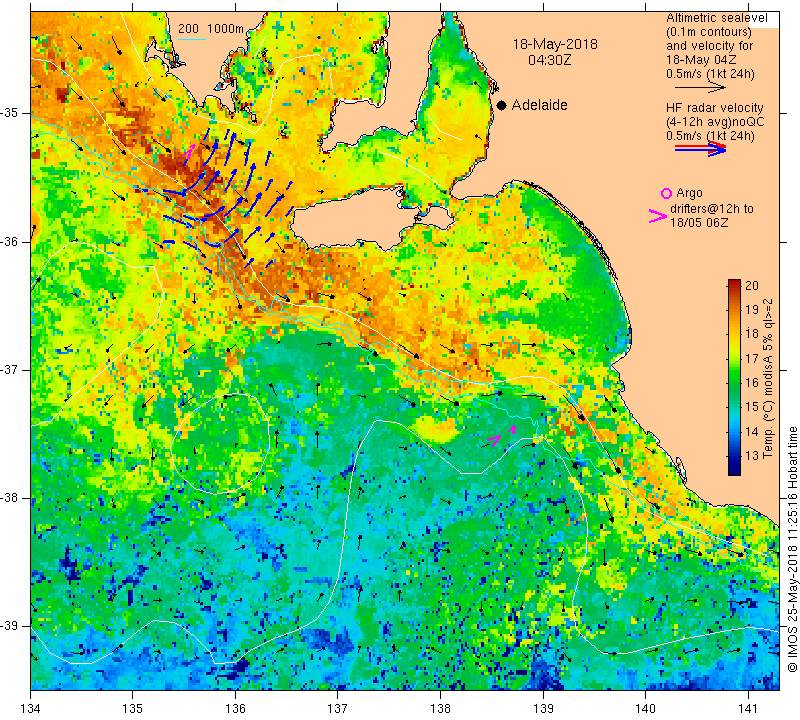Screen dimensions: 800x720
Task: Click the colour bar value 14
Action: point(752,431)
